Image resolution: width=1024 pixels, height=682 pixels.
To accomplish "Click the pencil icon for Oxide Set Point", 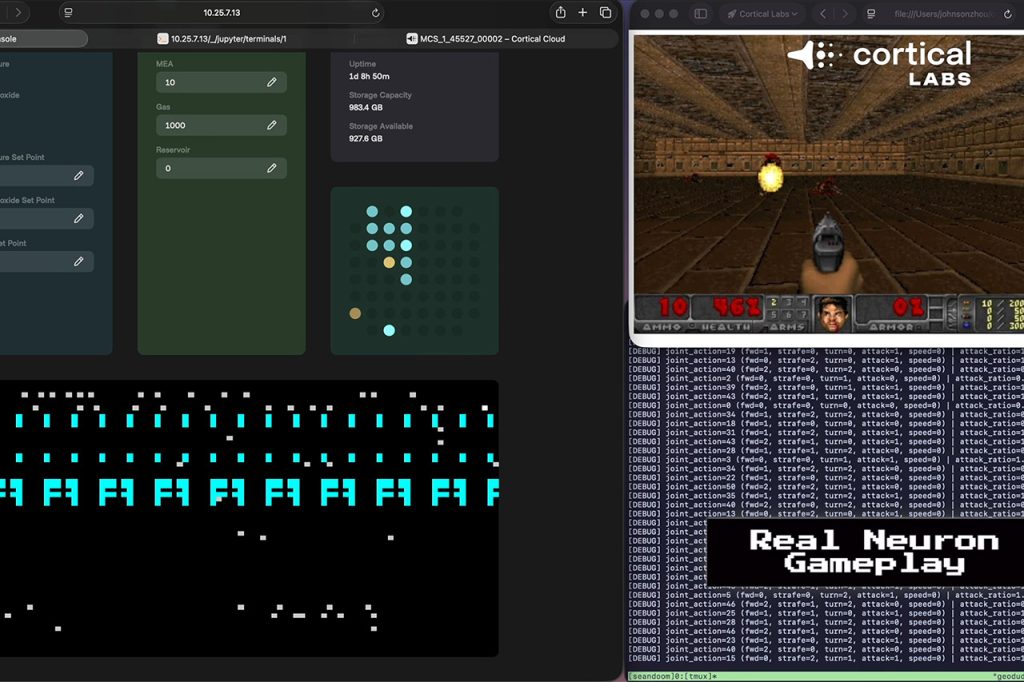I will coord(80,218).
